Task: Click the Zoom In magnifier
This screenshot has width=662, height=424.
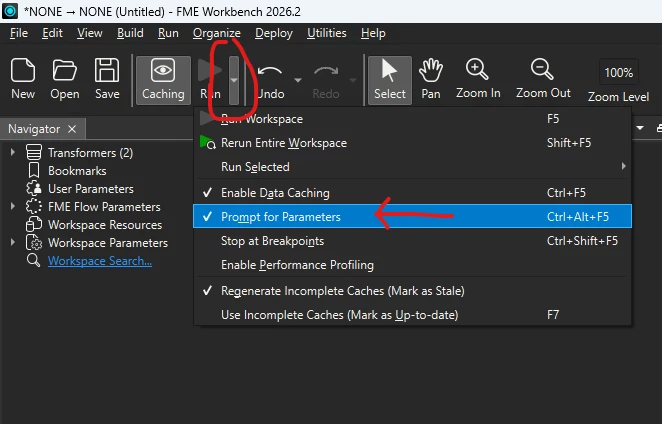Action: [478, 79]
